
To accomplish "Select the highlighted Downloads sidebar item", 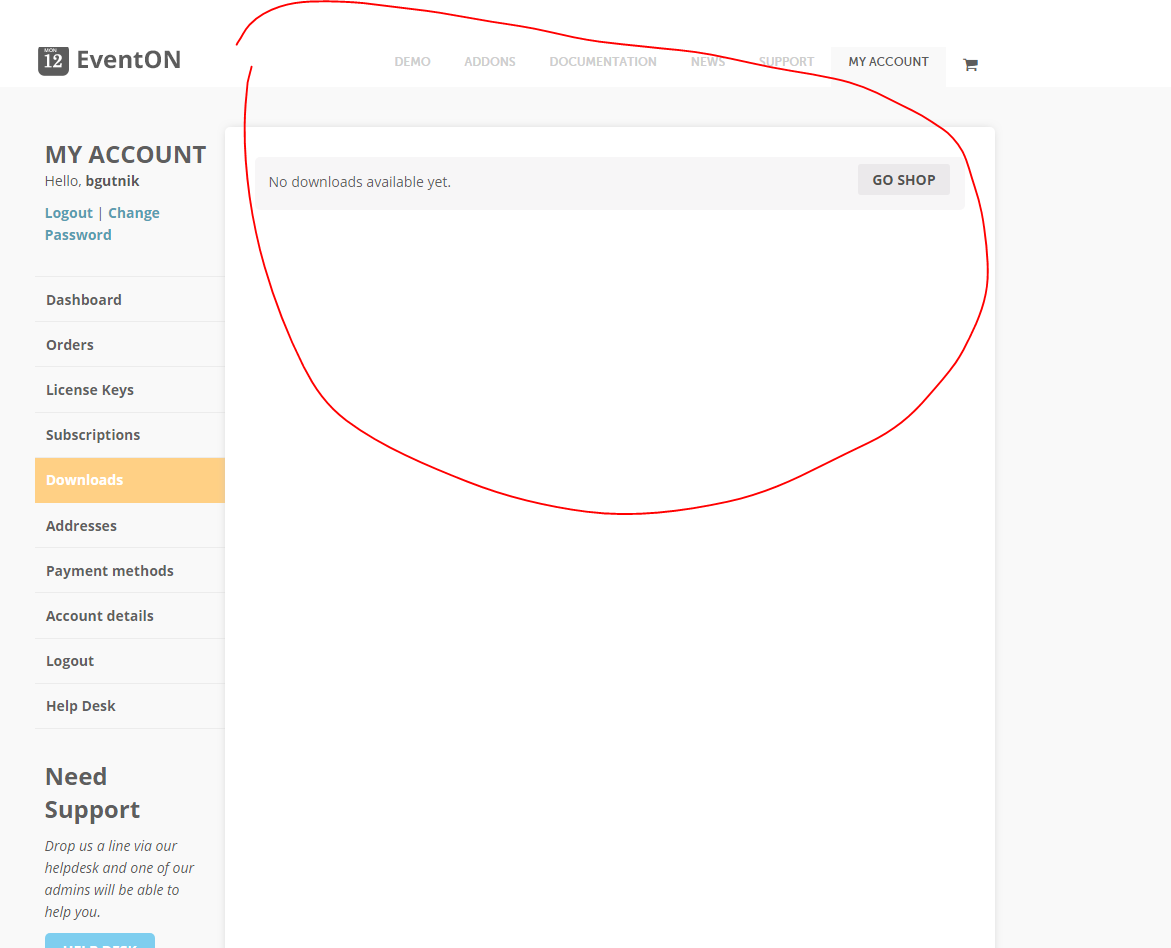I will tap(85, 480).
